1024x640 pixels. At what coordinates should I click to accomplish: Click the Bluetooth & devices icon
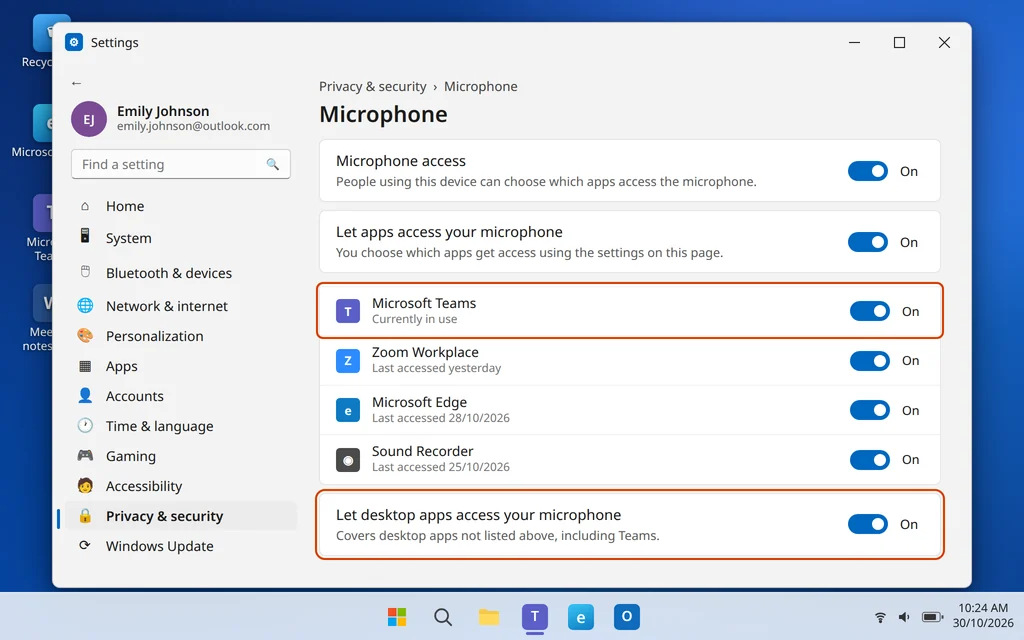click(x=85, y=272)
